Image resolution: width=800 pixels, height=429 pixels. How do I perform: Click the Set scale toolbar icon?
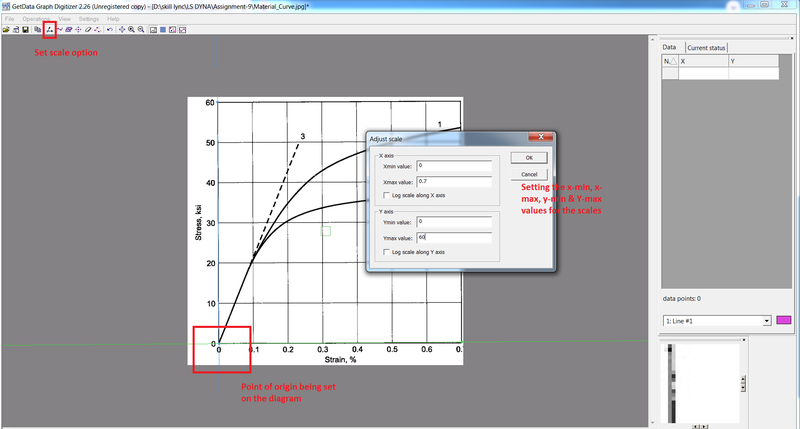49,30
